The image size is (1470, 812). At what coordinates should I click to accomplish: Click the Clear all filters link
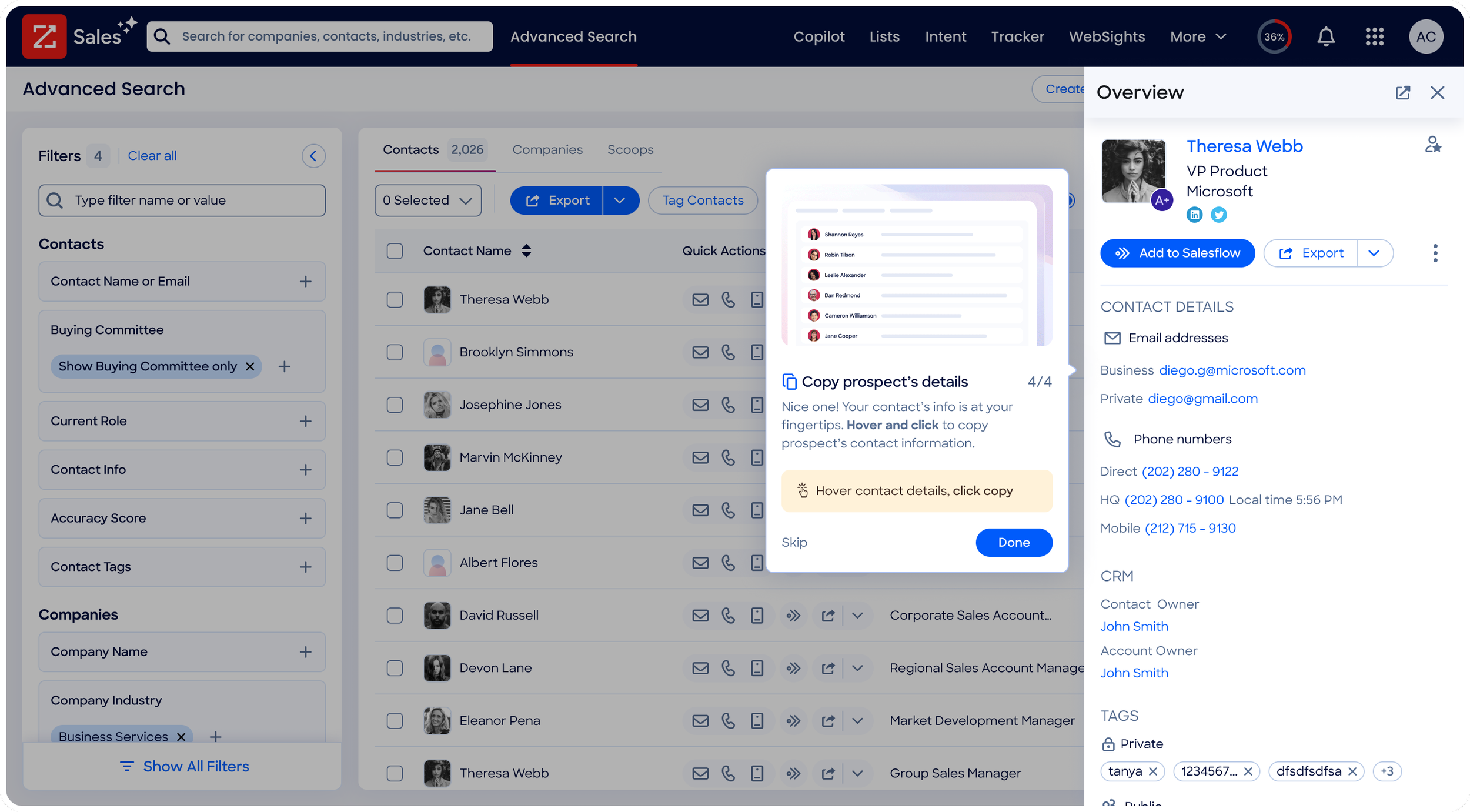click(152, 156)
